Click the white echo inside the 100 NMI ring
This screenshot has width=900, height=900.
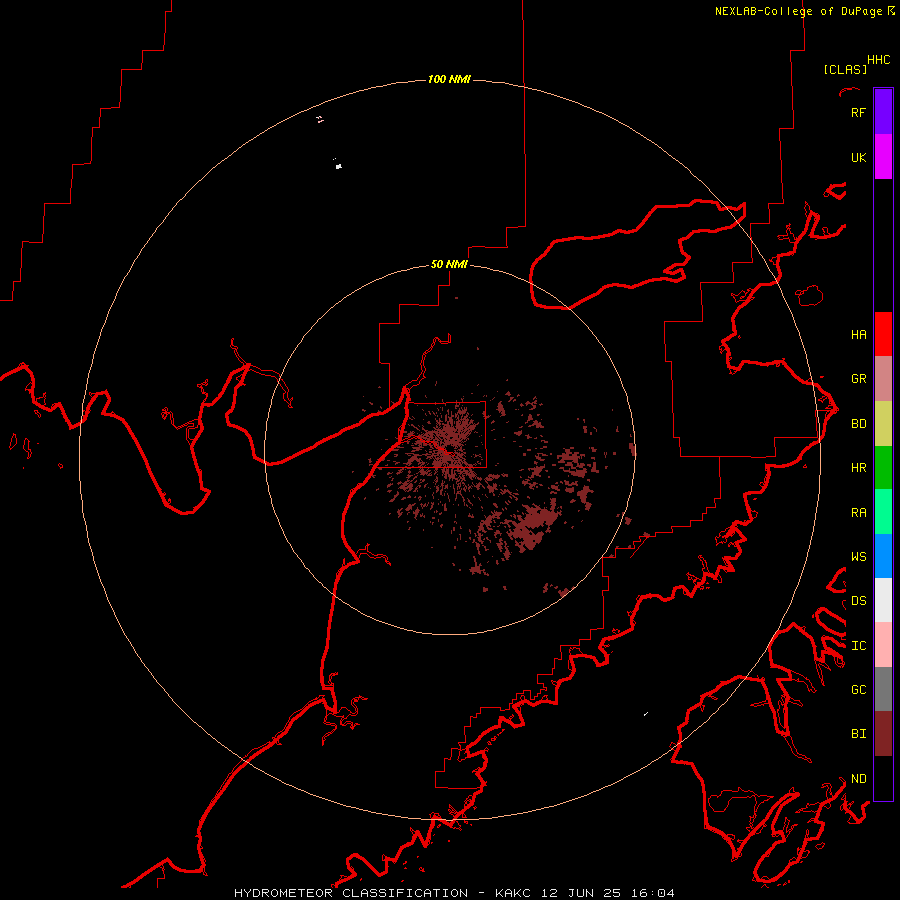(339, 166)
